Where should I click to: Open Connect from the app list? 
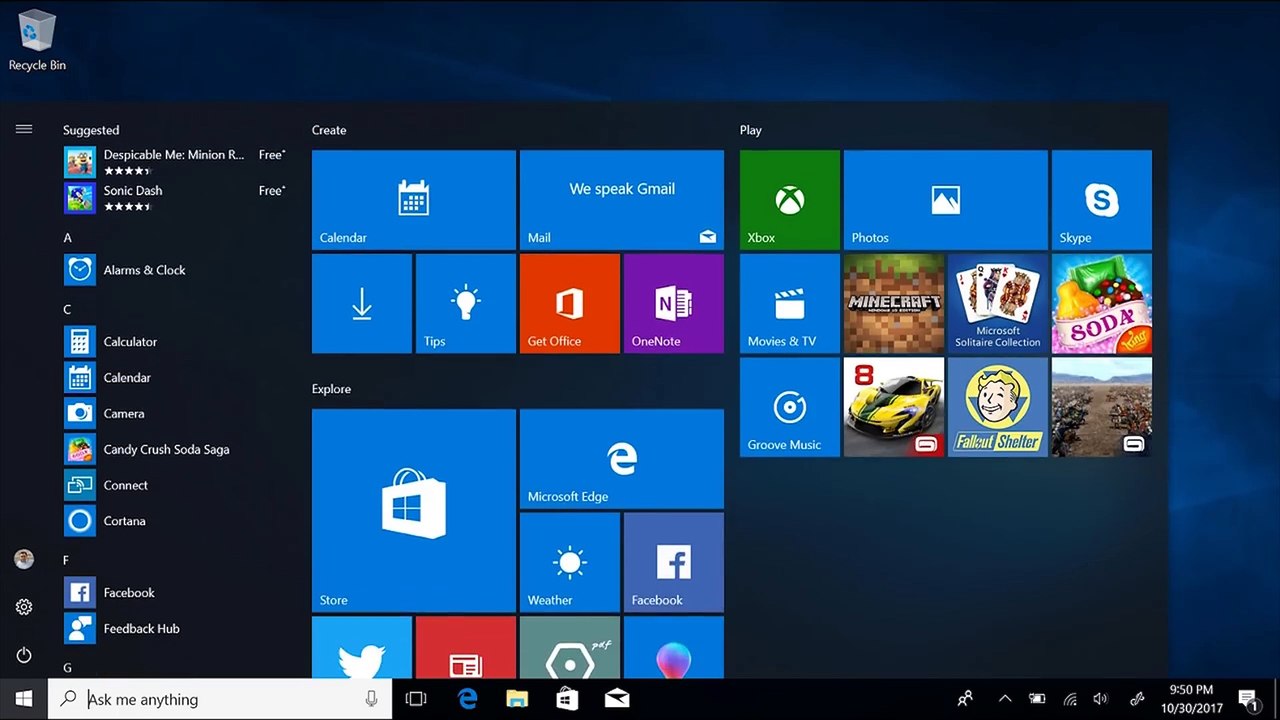pyautogui.click(x=175, y=486)
